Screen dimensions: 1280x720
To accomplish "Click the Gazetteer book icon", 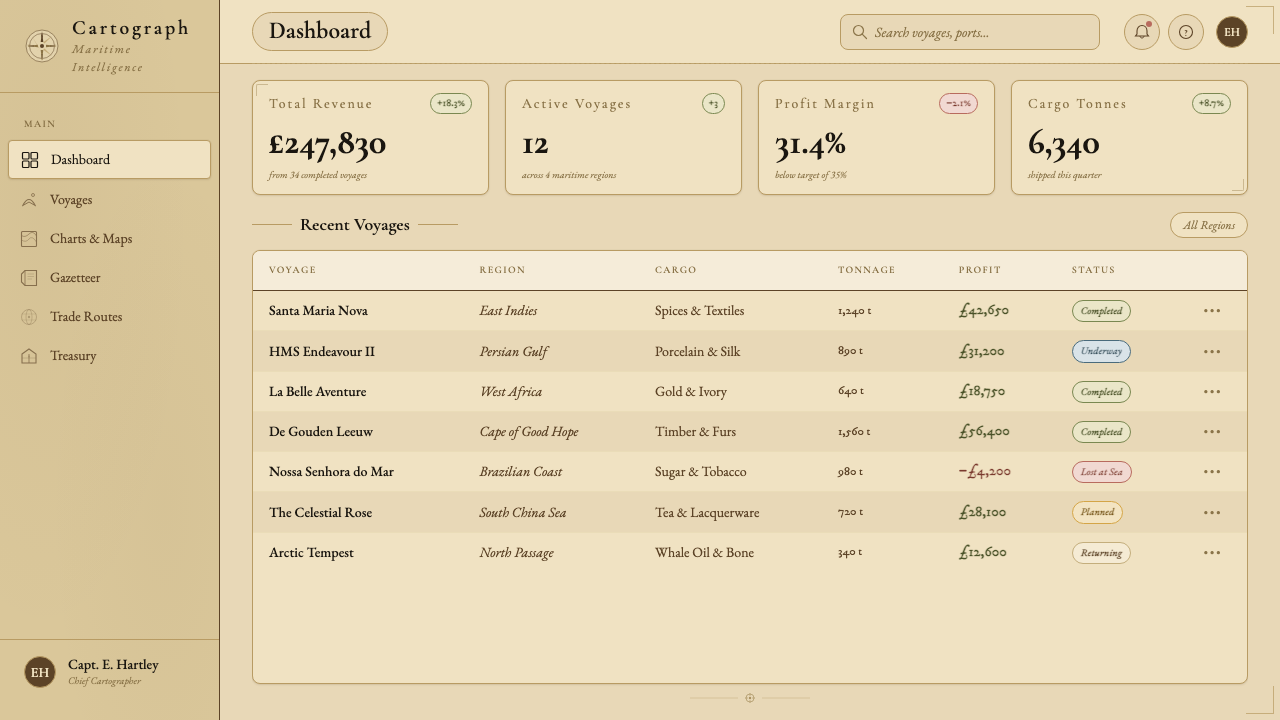I will pyautogui.click(x=29, y=278).
